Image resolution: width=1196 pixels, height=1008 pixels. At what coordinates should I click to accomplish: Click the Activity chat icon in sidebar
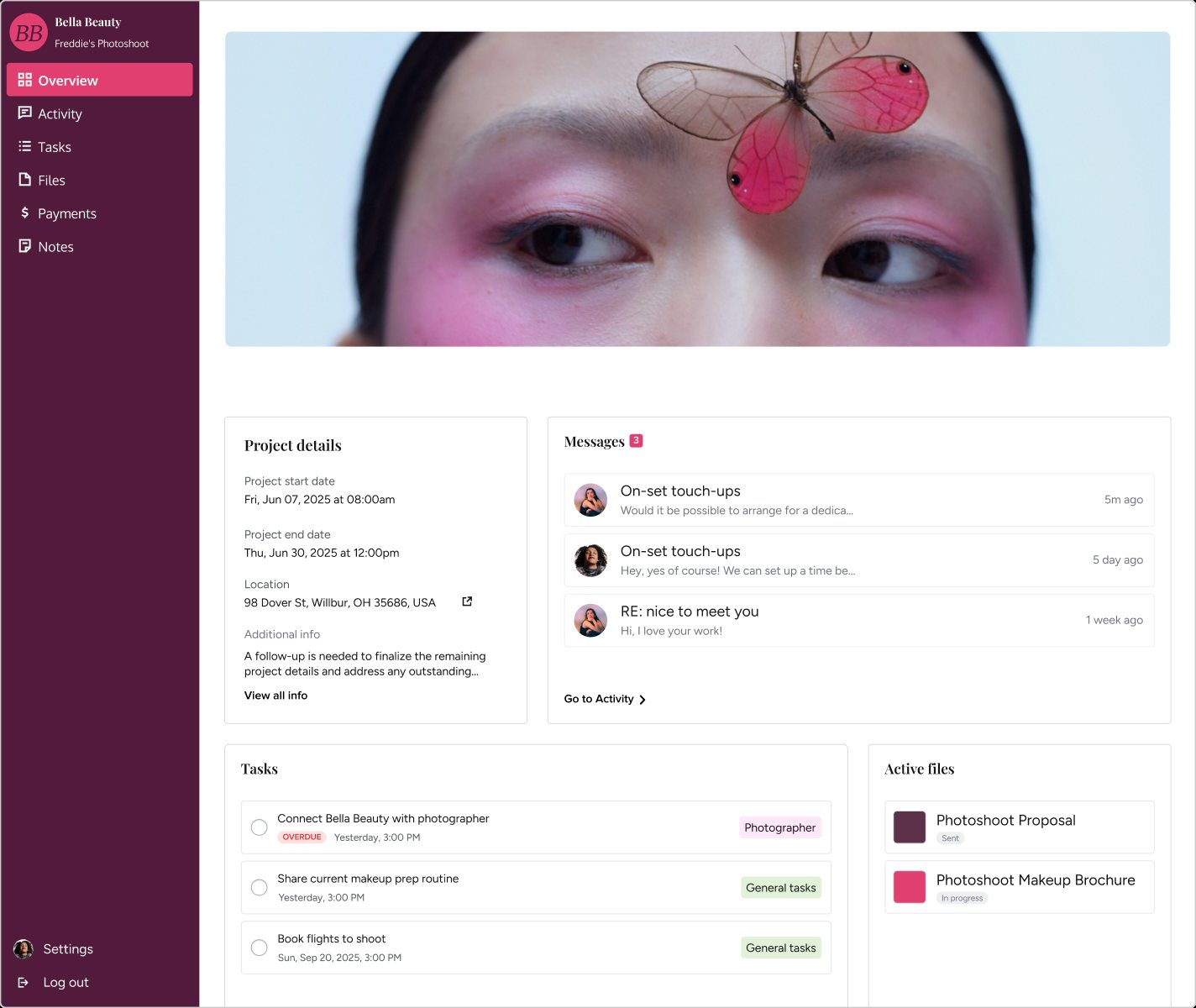[x=24, y=113]
